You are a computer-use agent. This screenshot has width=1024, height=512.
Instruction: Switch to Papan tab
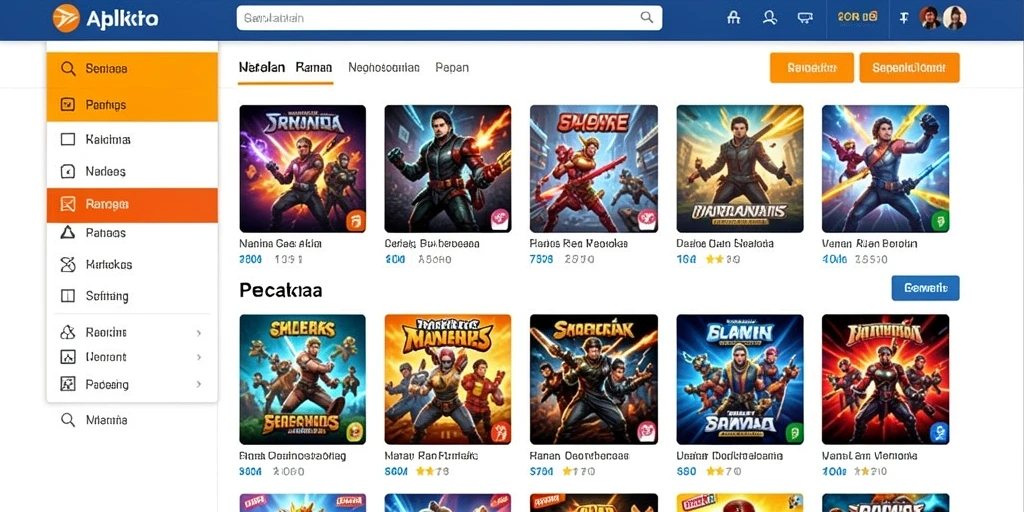[452, 67]
